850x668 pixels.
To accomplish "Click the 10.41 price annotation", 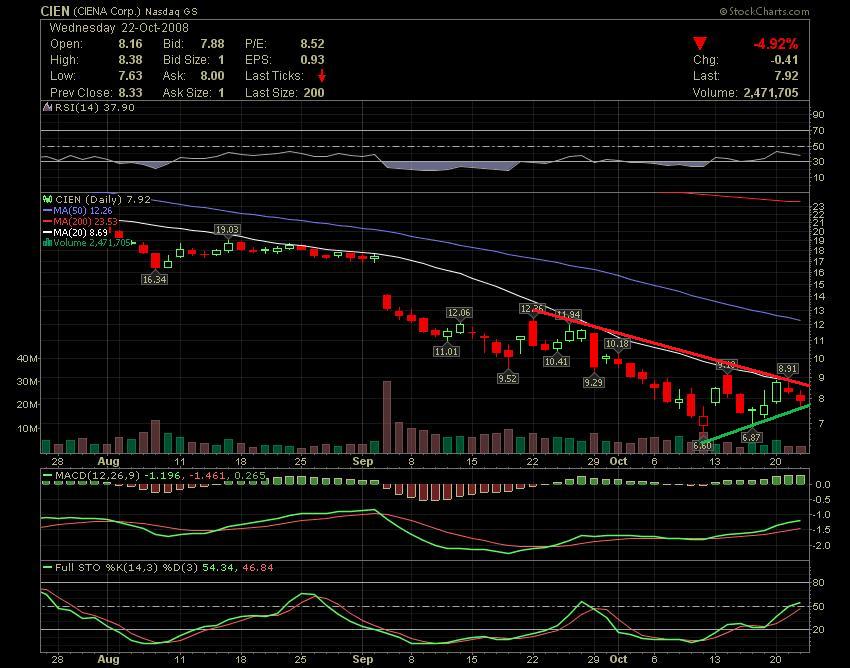I will (x=556, y=361).
